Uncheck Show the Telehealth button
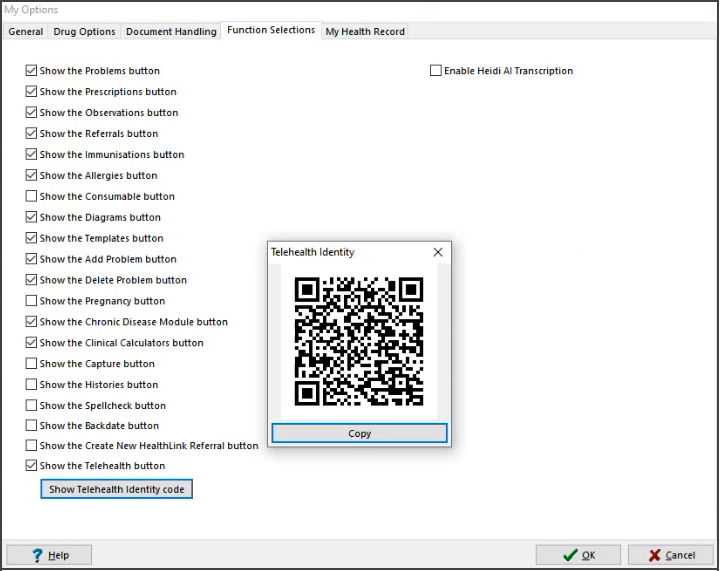The height and width of the screenshot is (571, 720). tap(31, 466)
